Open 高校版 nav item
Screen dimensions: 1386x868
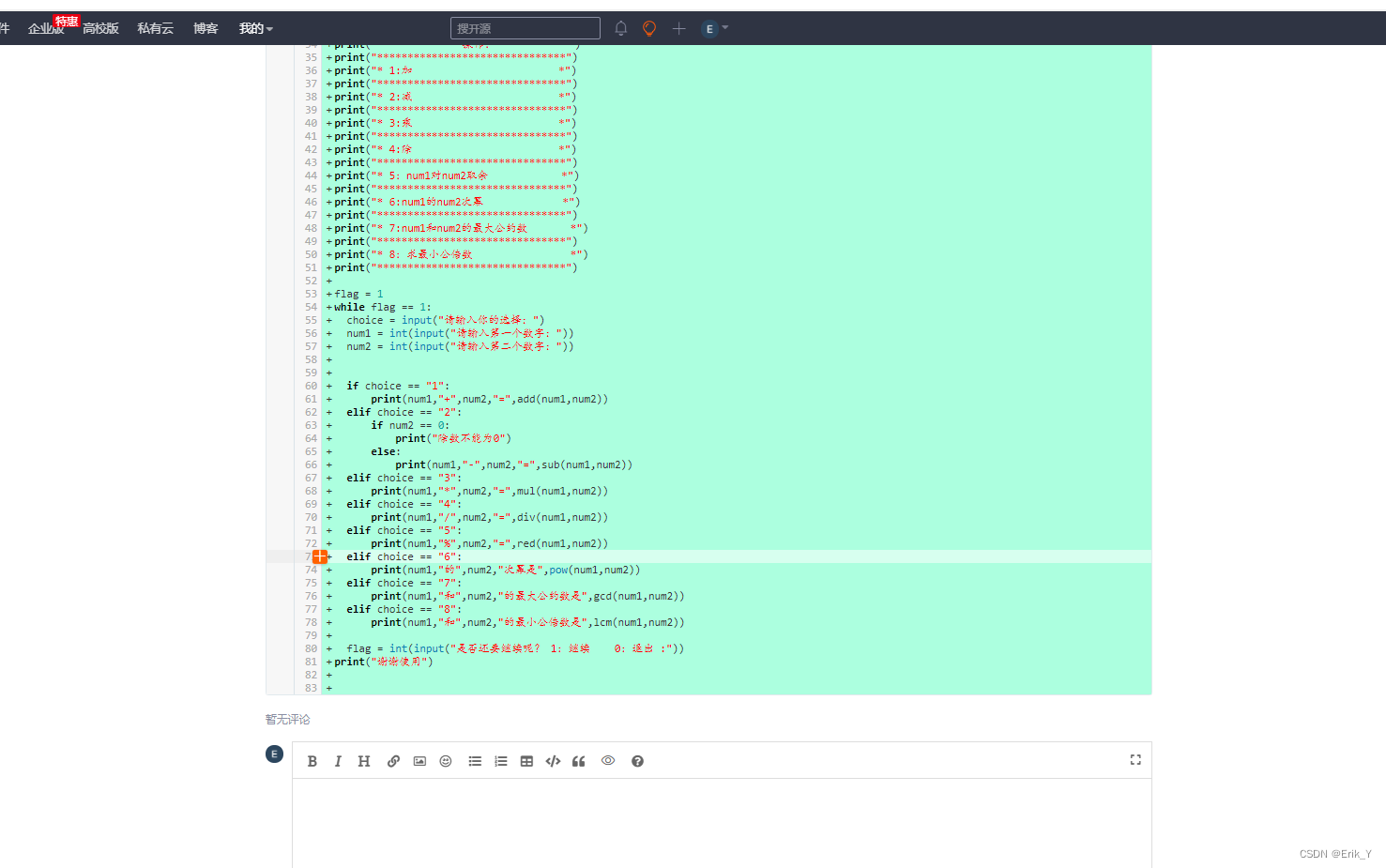[100, 28]
